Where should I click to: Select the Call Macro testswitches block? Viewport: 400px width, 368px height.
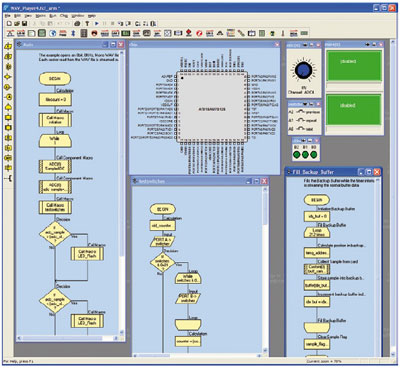(x=55, y=207)
